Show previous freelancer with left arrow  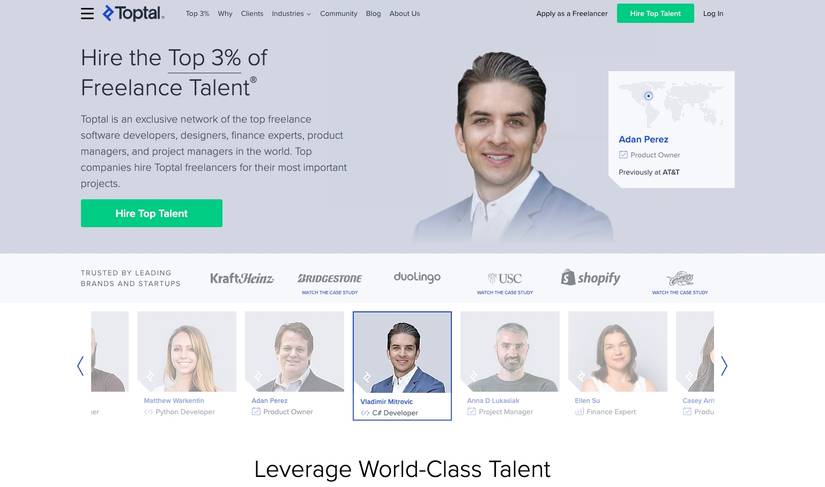coord(81,366)
